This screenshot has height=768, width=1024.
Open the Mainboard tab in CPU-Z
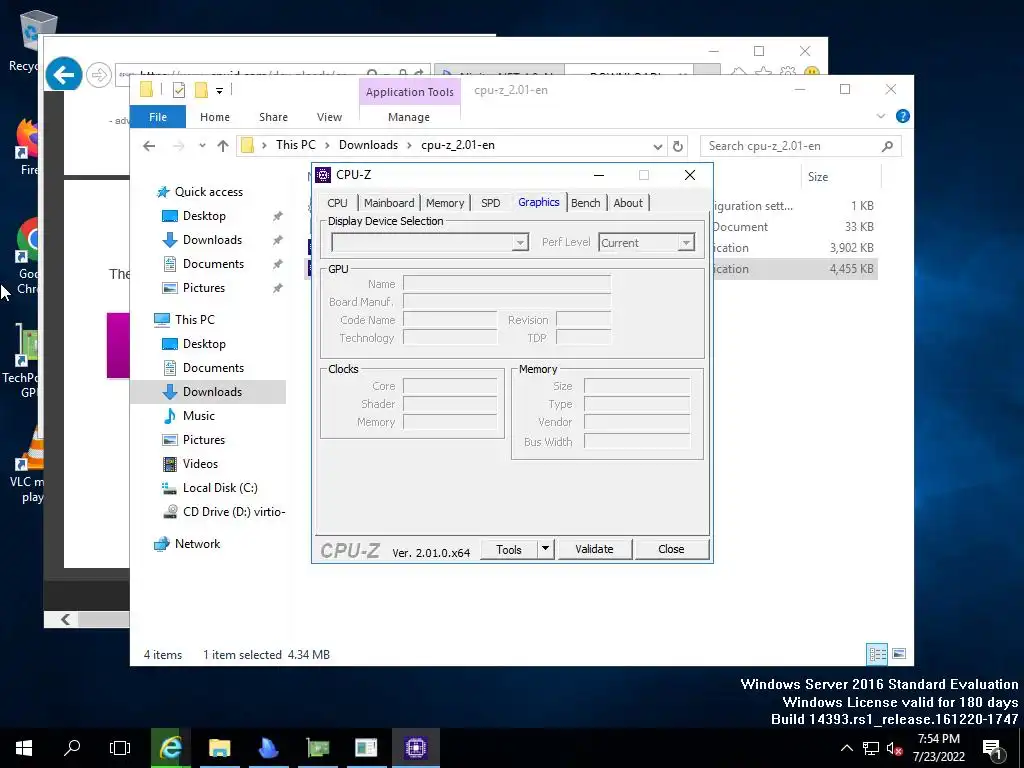pyautogui.click(x=389, y=203)
